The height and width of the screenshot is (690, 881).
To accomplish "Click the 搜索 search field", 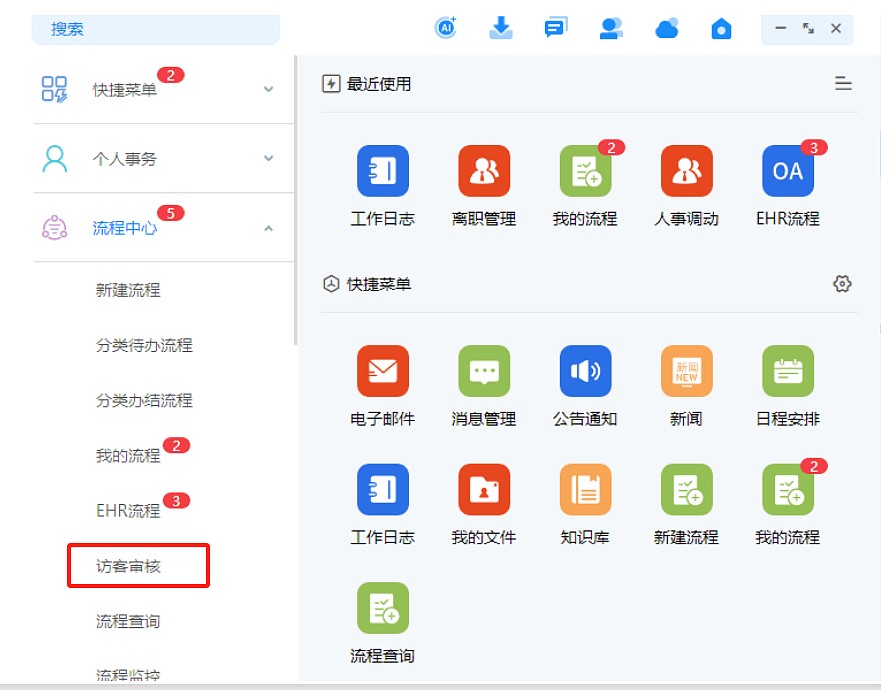I will (156, 29).
